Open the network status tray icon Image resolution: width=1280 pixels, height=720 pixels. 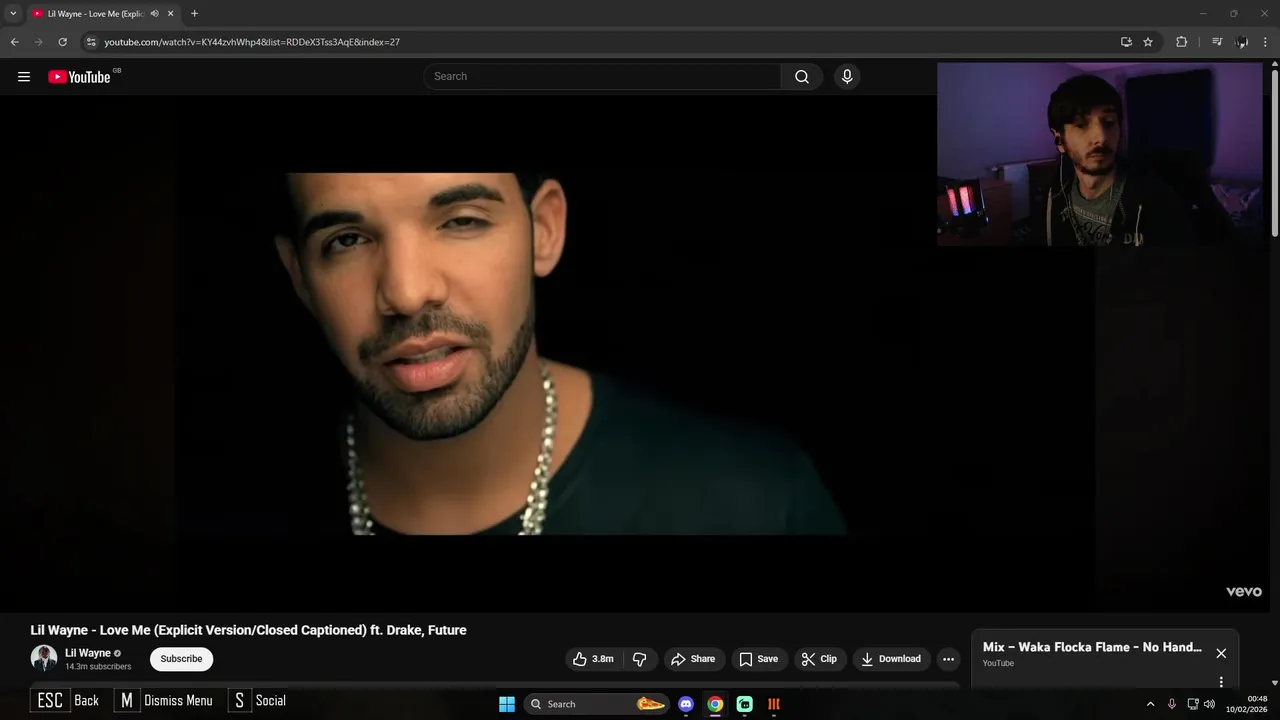pos(1193,704)
